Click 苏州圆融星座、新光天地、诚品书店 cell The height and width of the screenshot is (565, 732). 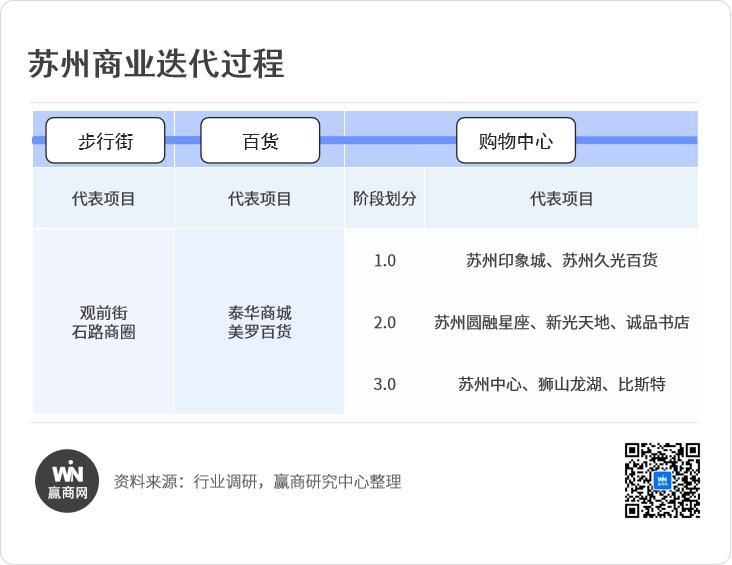click(x=562, y=323)
